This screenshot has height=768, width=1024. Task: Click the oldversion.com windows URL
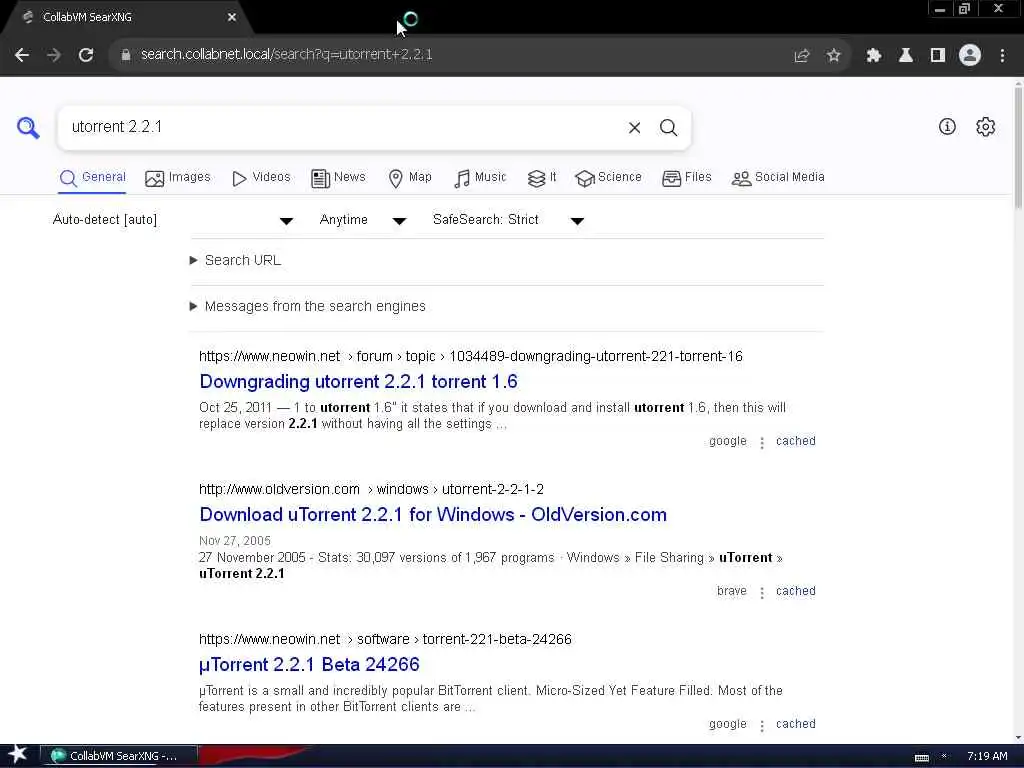(372, 490)
